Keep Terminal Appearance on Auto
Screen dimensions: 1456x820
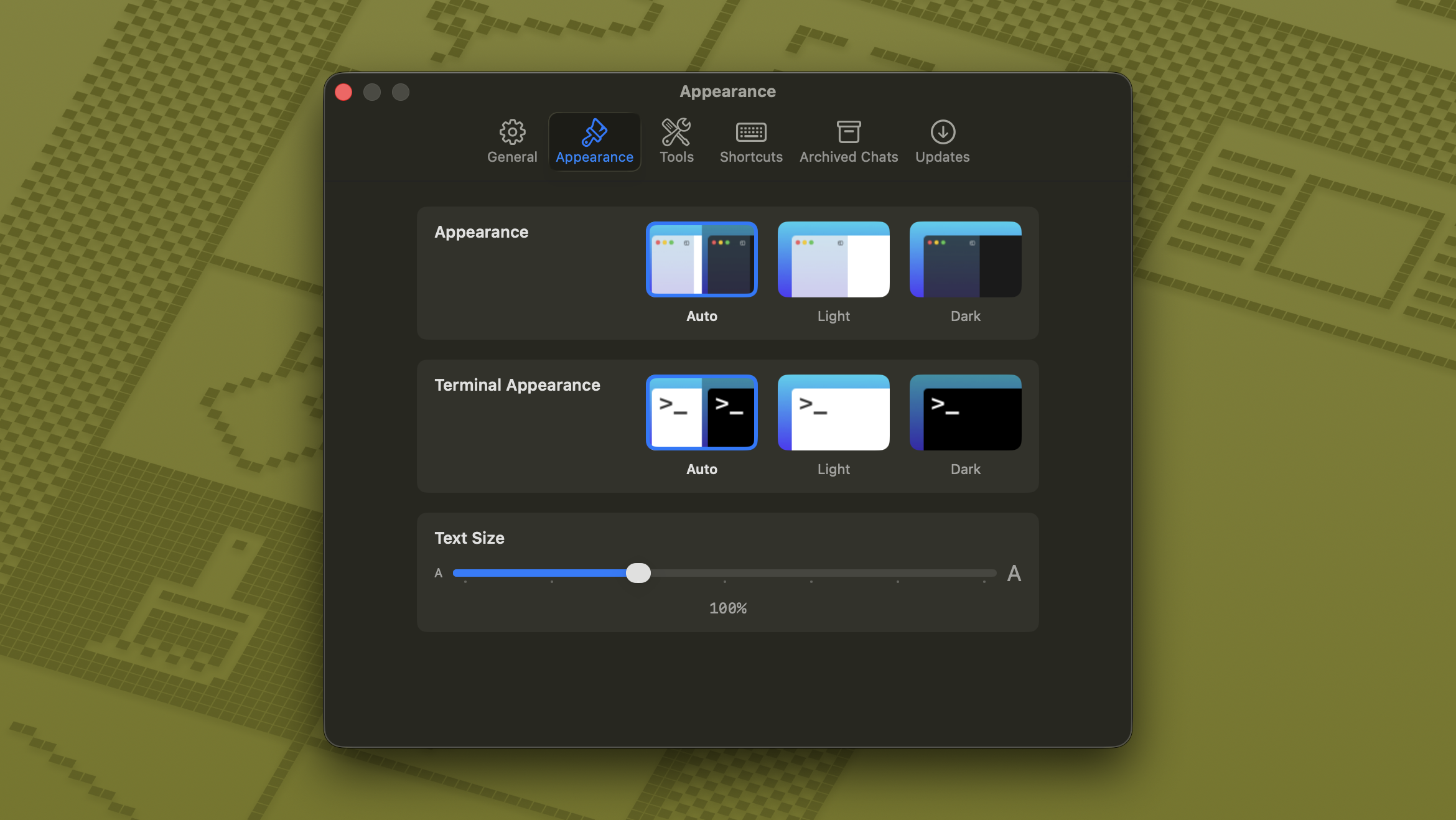click(701, 412)
